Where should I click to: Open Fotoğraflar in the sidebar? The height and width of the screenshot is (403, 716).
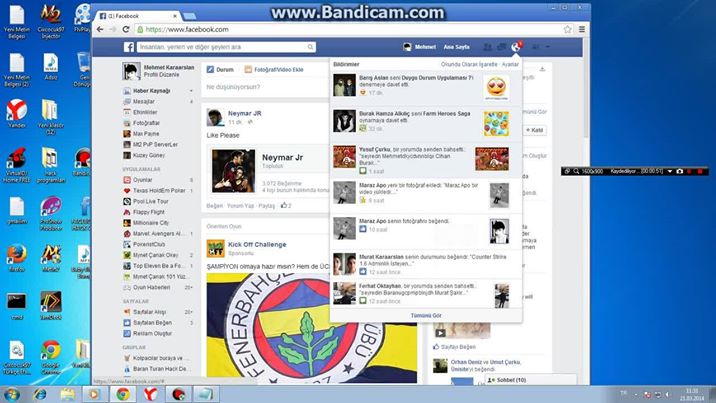[x=146, y=123]
